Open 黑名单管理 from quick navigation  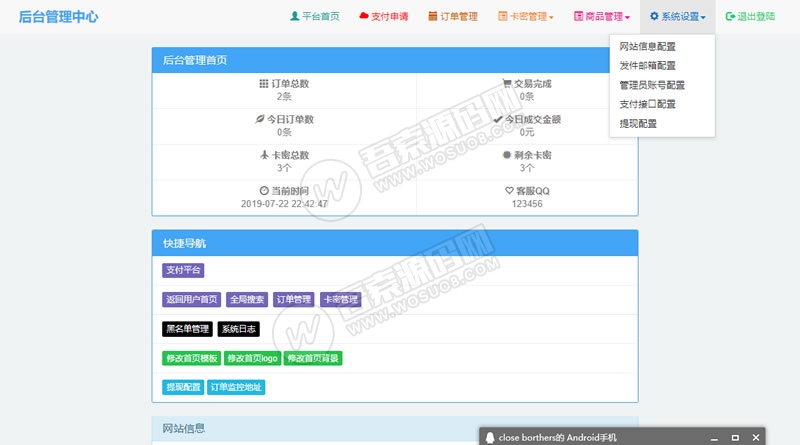point(187,329)
